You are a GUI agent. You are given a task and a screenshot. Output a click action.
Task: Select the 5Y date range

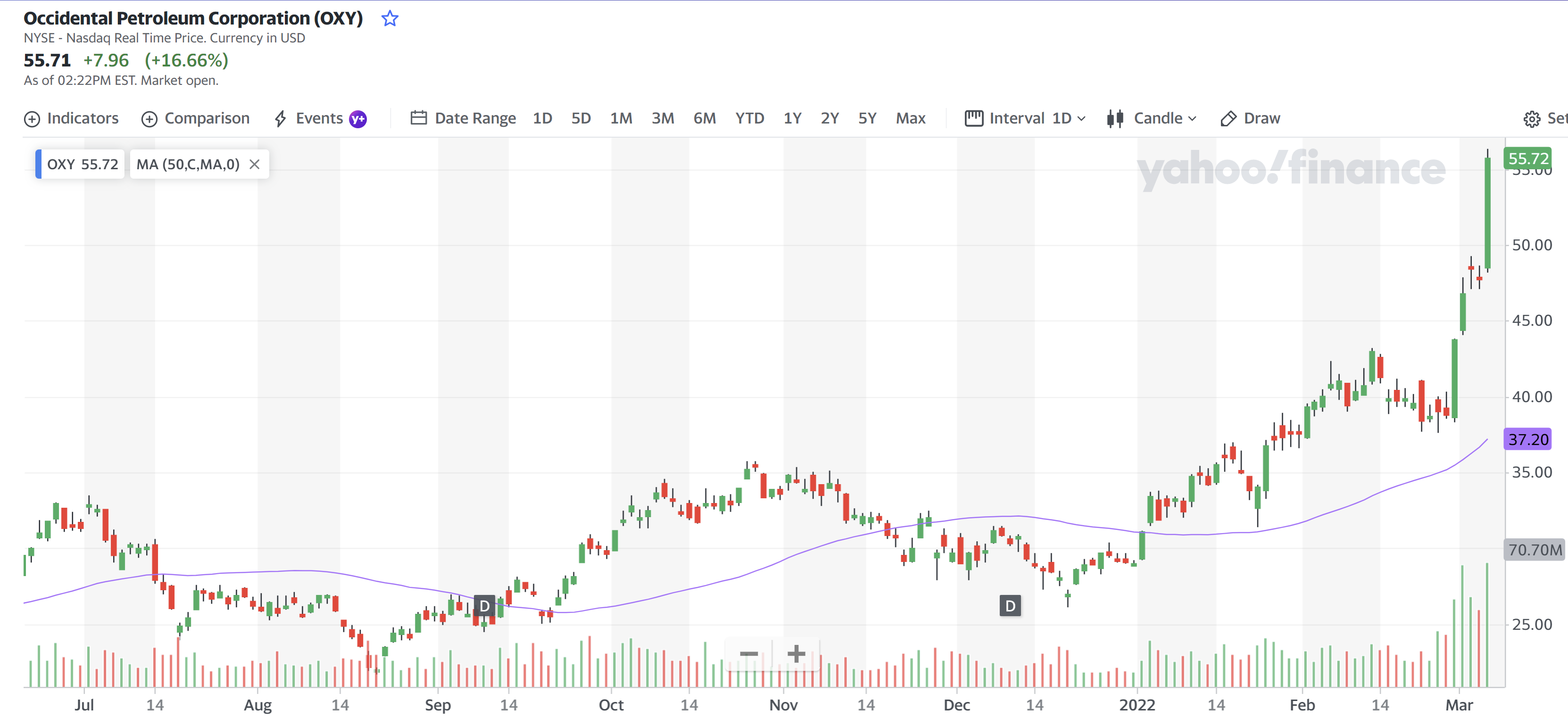pyautogui.click(x=867, y=118)
